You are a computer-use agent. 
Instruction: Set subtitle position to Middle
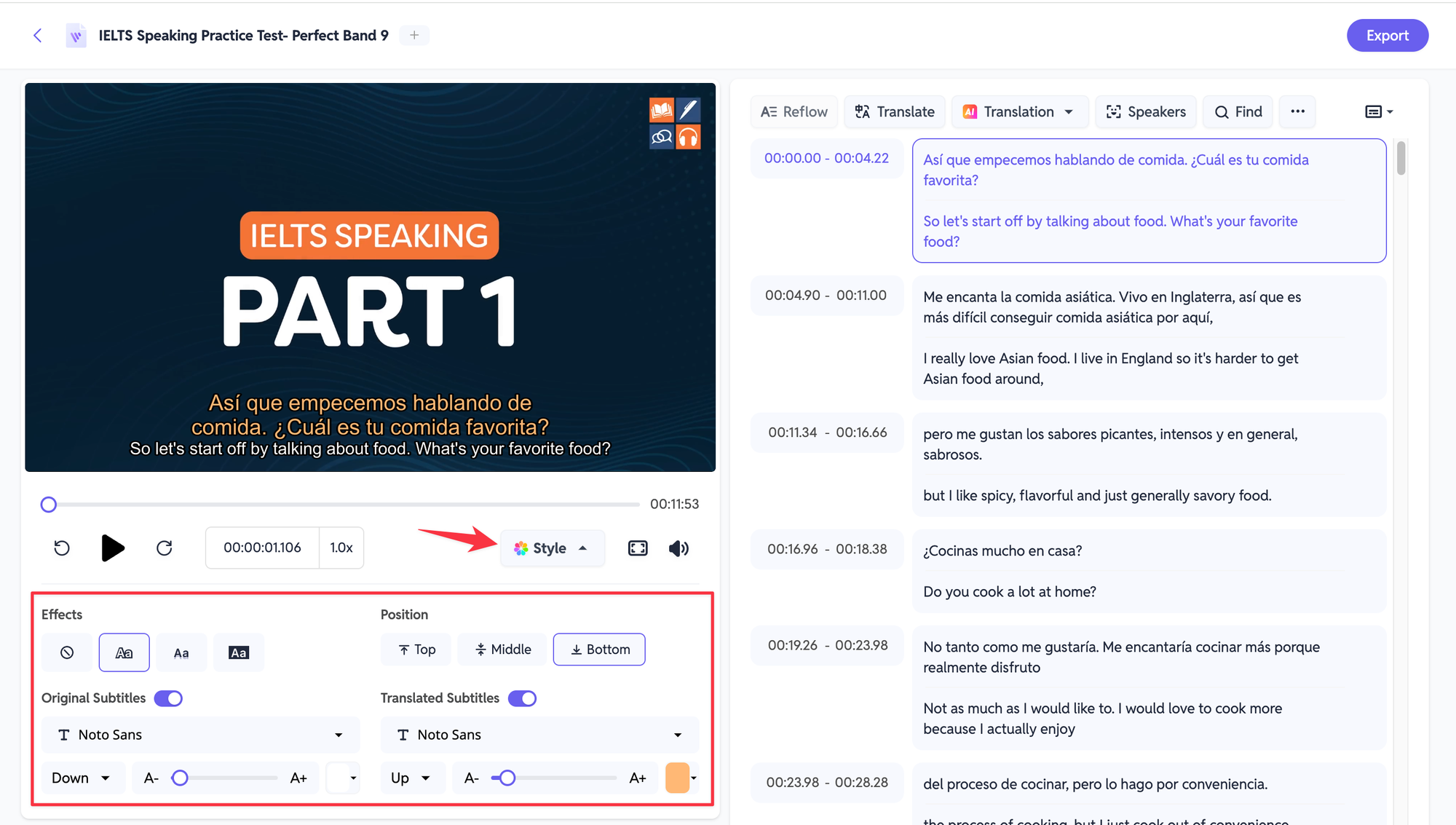(x=502, y=650)
